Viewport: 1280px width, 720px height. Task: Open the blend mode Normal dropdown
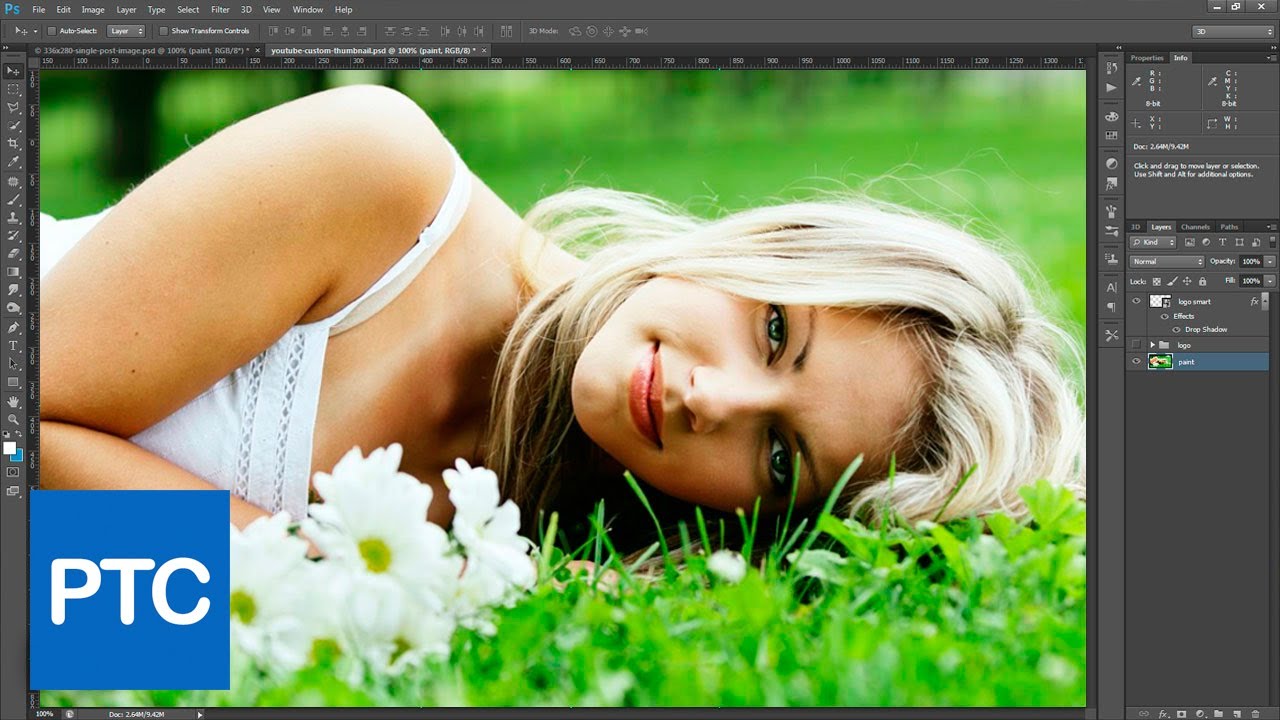[1167, 261]
